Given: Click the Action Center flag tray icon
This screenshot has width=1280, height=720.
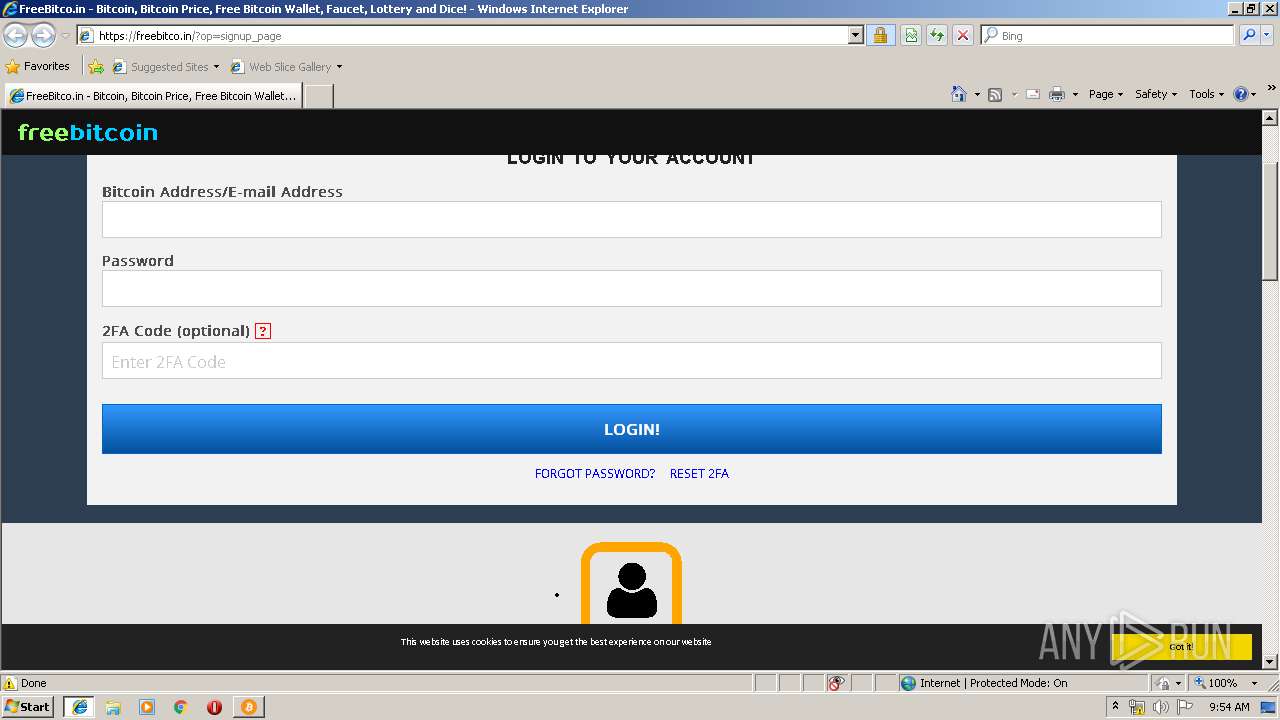Looking at the screenshot, I should point(1185,707).
